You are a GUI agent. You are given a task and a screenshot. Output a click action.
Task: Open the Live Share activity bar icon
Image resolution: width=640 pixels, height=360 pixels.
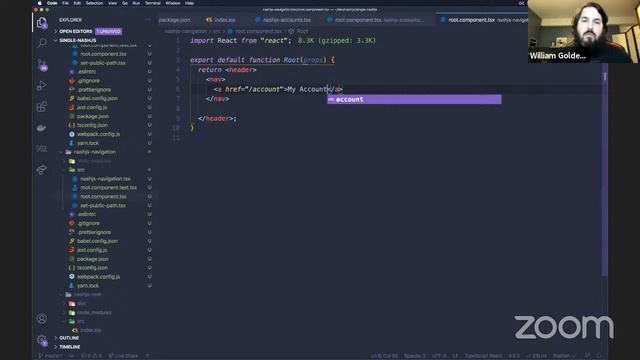coord(42,170)
